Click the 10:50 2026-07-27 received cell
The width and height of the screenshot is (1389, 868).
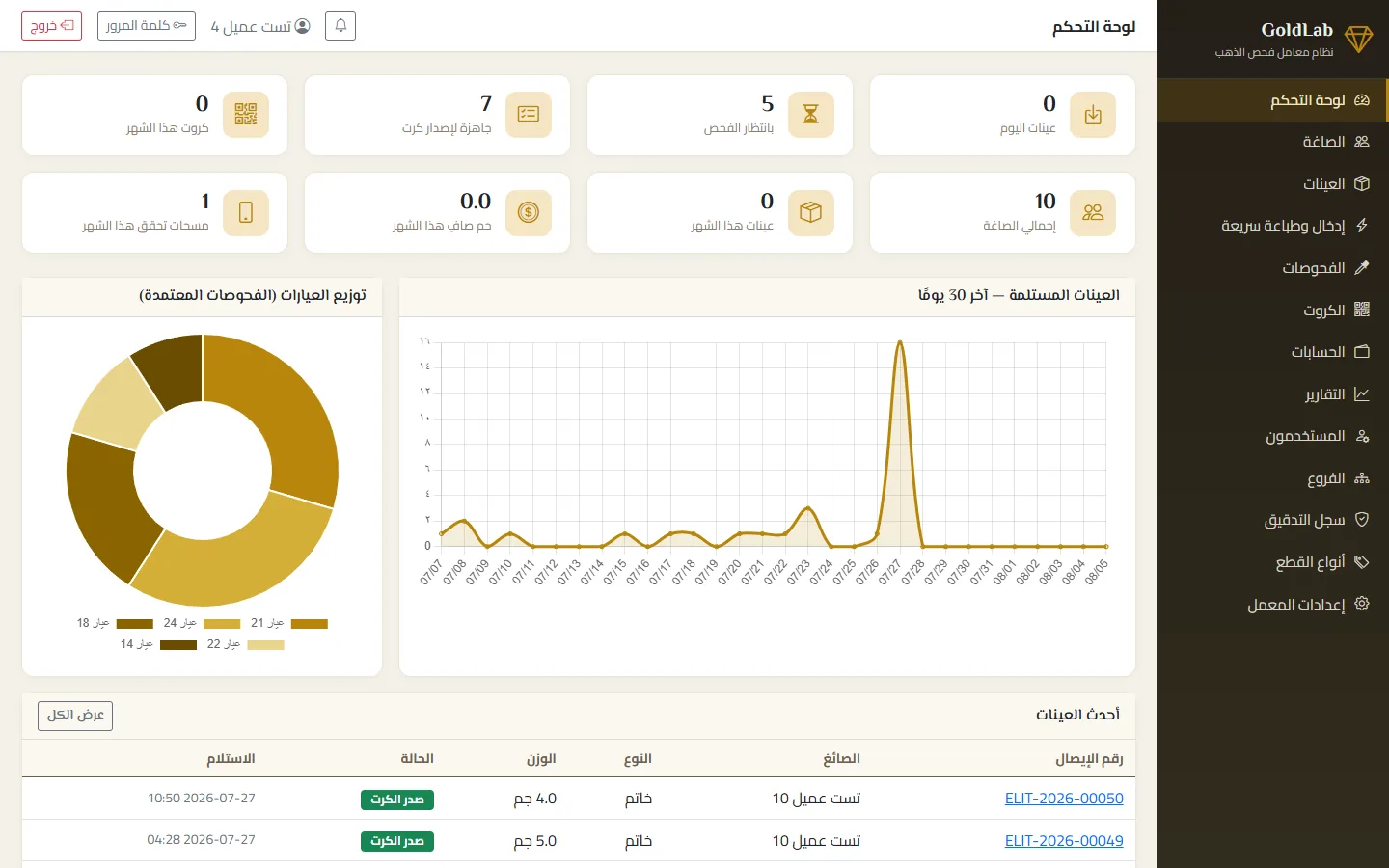202,799
